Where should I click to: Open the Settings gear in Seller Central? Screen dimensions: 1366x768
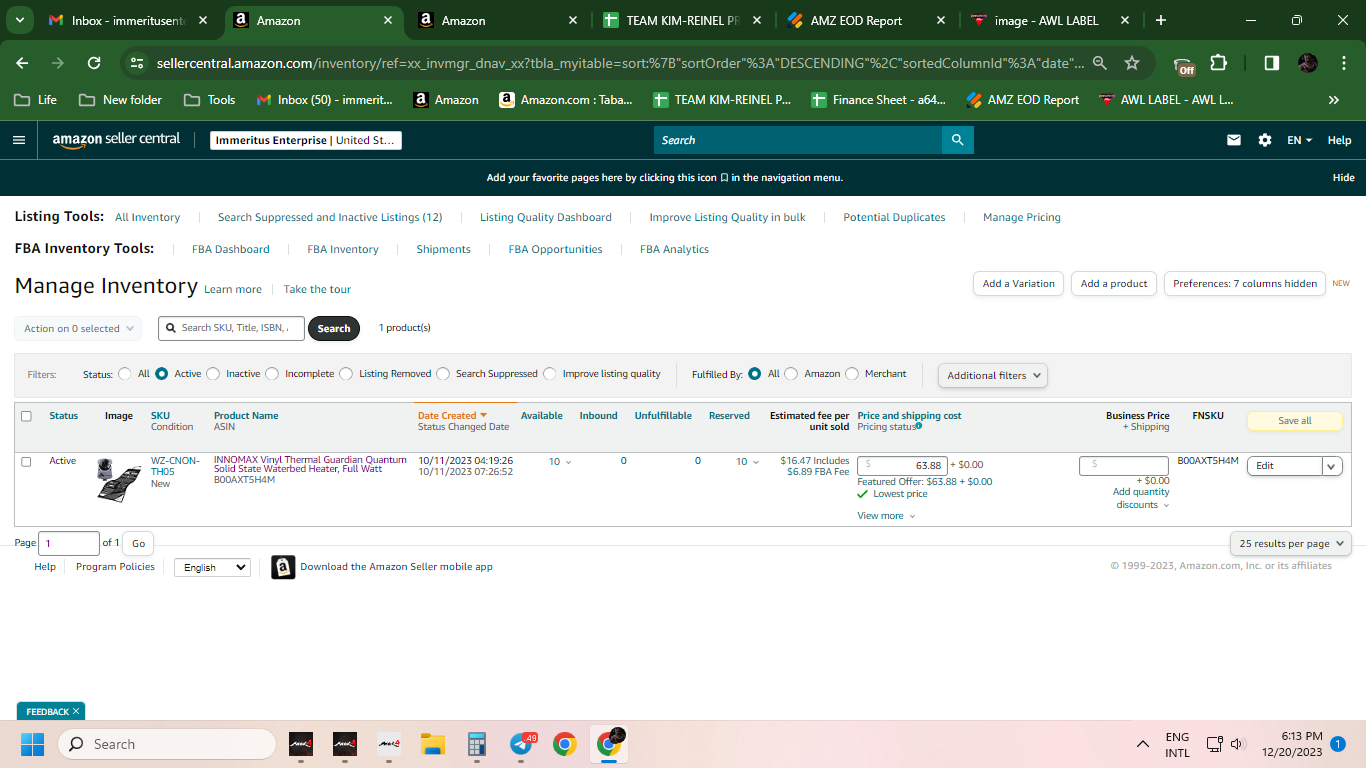click(1265, 140)
